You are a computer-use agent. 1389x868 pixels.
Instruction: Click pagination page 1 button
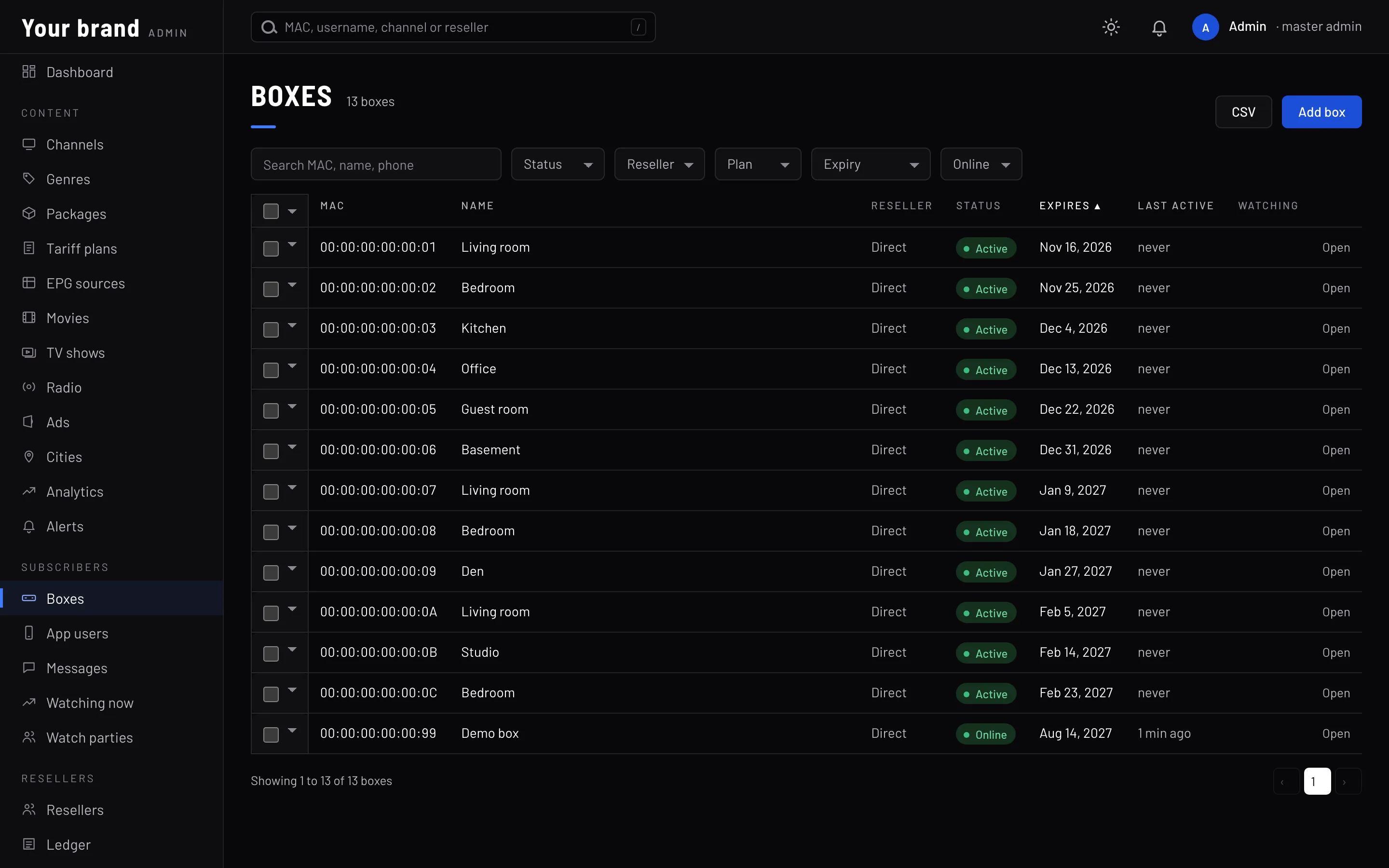pyautogui.click(x=1317, y=781)
